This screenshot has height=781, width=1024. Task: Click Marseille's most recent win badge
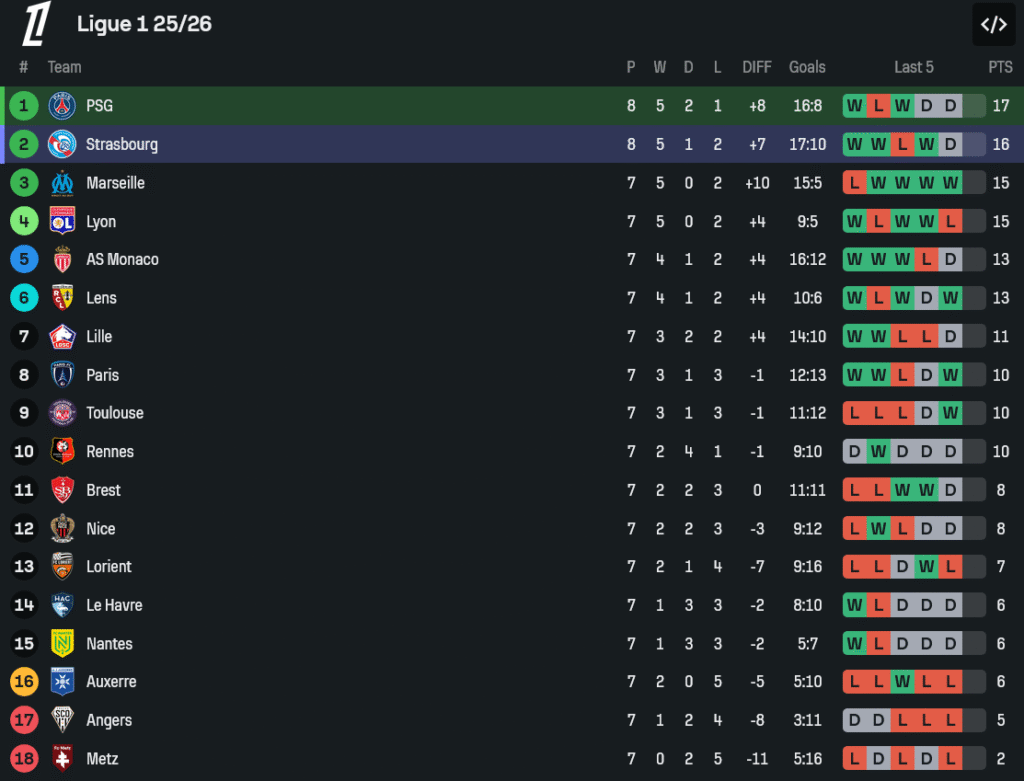click(x=950, y=183)
